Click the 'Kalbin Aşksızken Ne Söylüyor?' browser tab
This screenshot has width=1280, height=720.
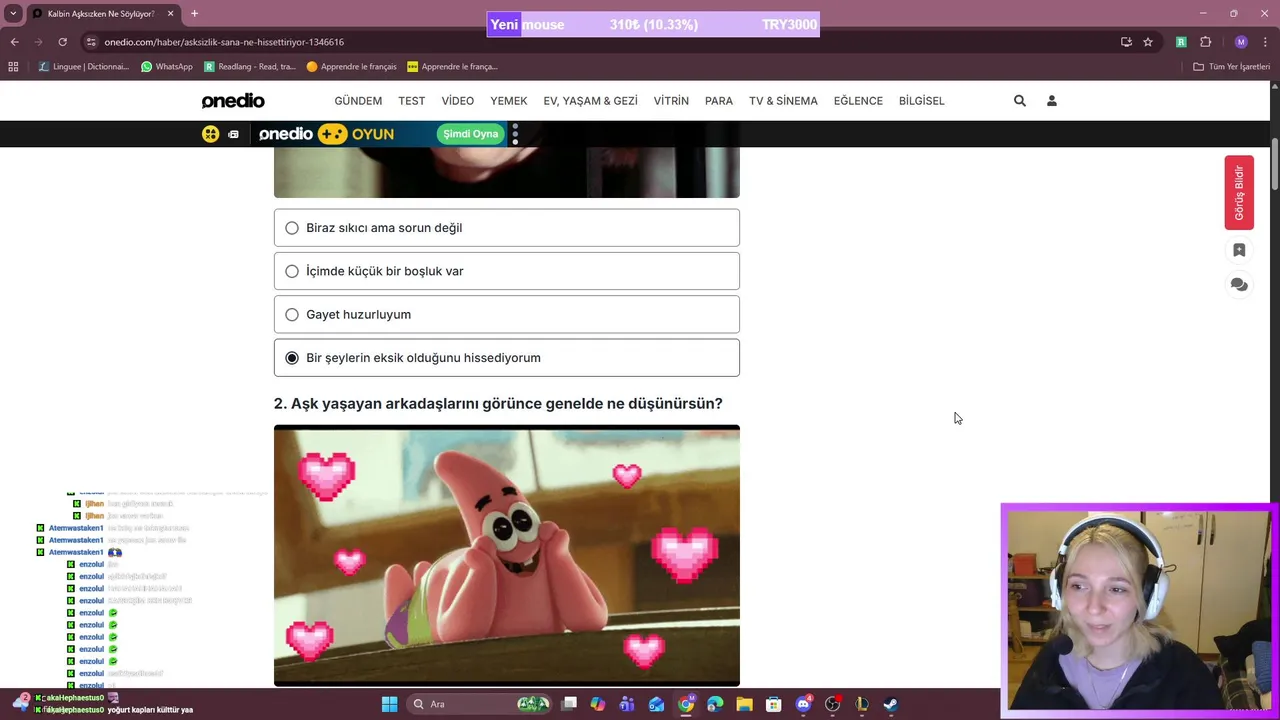click(x=103, y=14)
